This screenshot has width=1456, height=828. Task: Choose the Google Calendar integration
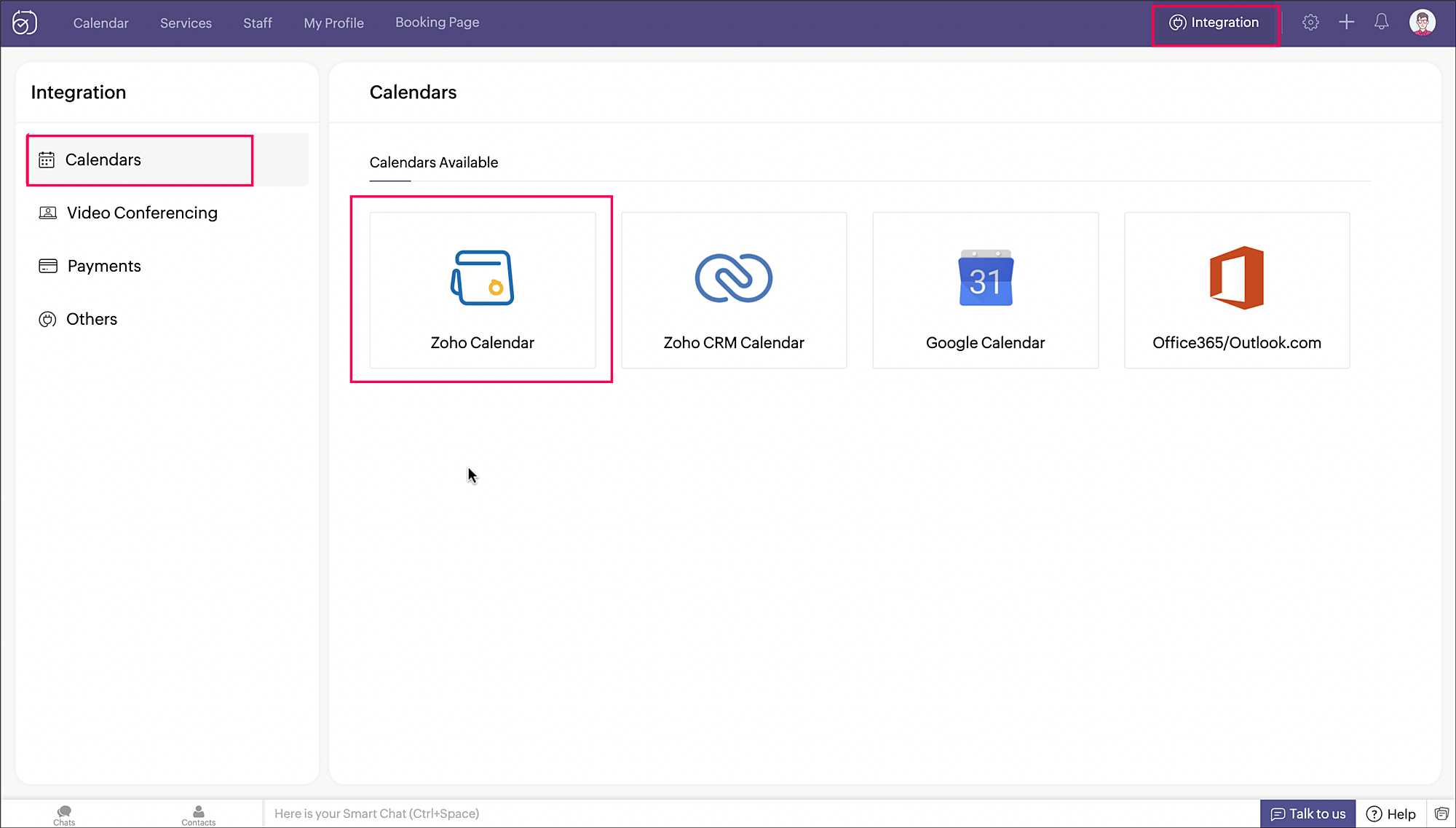985,290
